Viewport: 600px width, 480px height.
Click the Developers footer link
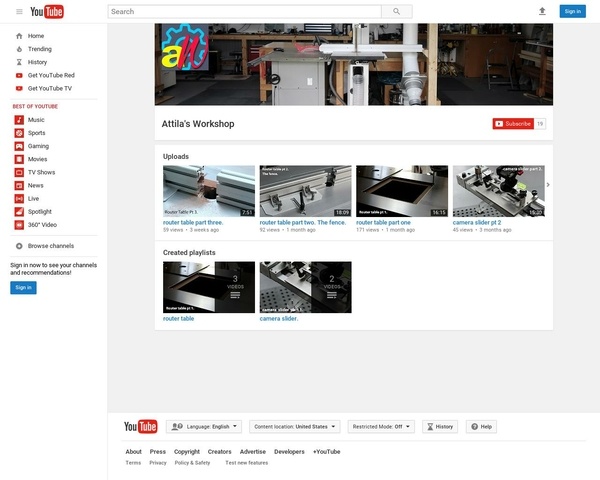289,452
